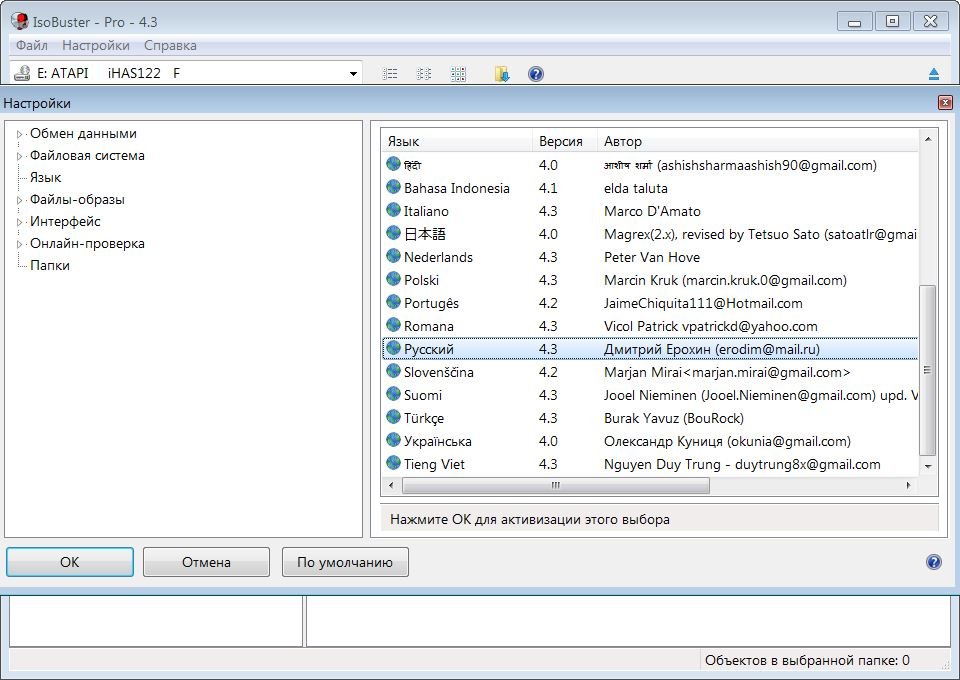Click globe icon next to Bahasa Indonesia
The height and width of the screenshot is (680, 960).
pyautogui.click(x=394, y=187)
